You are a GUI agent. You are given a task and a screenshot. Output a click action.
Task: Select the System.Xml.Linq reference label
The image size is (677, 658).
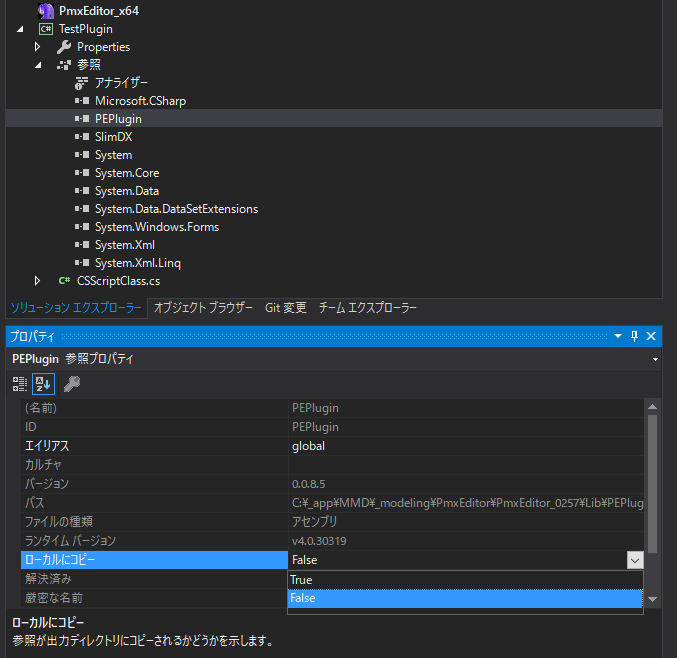[x=138, y=263]
